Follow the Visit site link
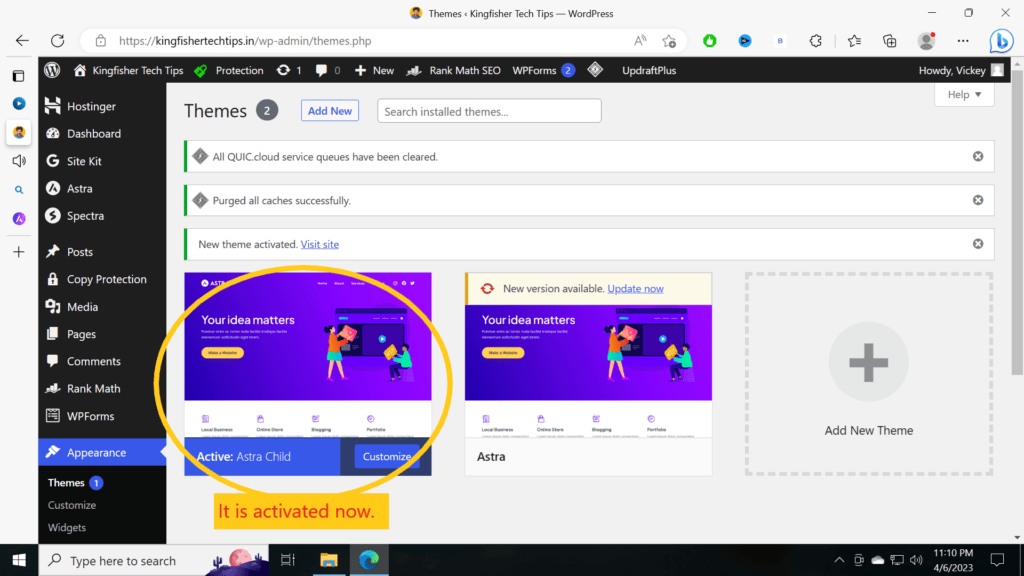The width and height of the screenshot is (1024, 576). (319, 244)
